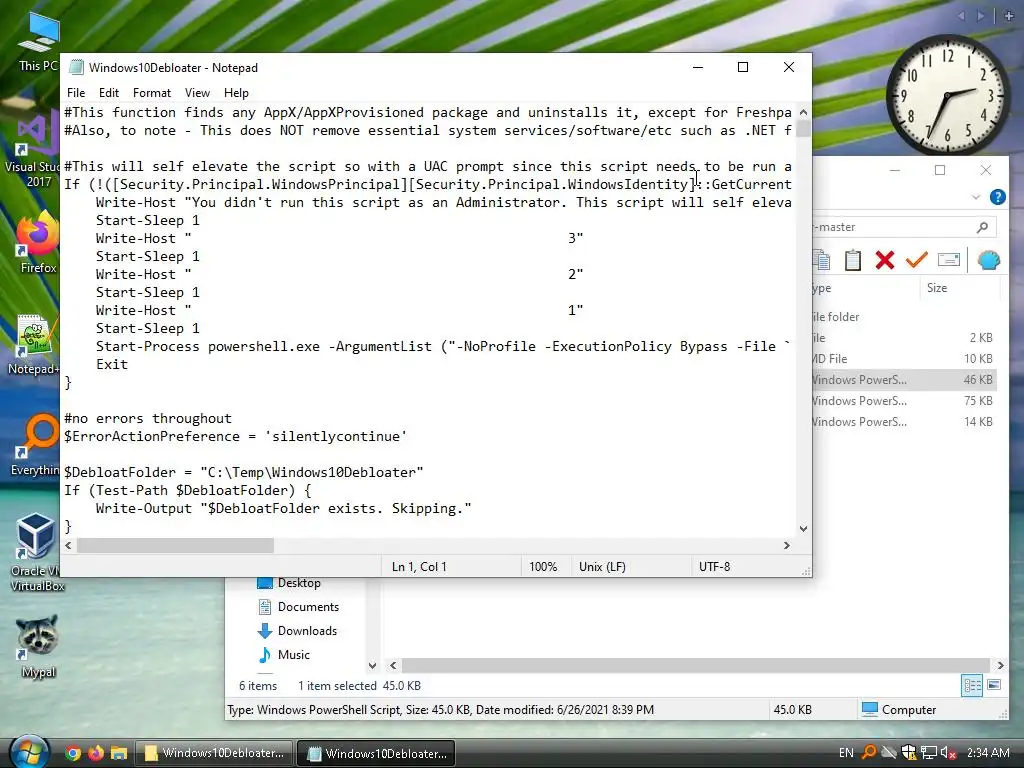1024x768 pixels.
Task: Switch Explorer to large icons view
Action: coord(994,685)
